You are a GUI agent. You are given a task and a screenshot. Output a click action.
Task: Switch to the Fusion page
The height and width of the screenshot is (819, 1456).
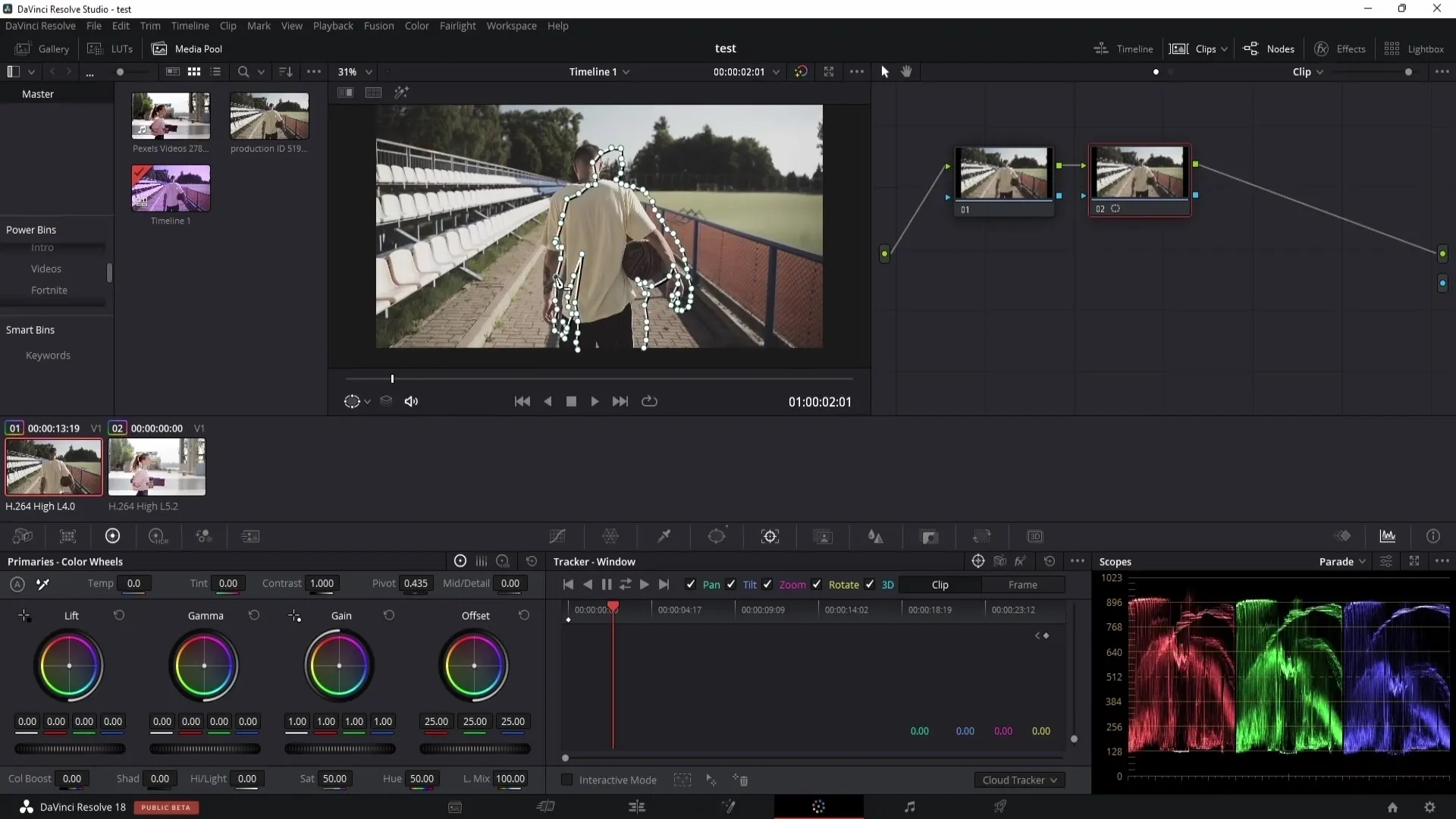coord(728,807)
